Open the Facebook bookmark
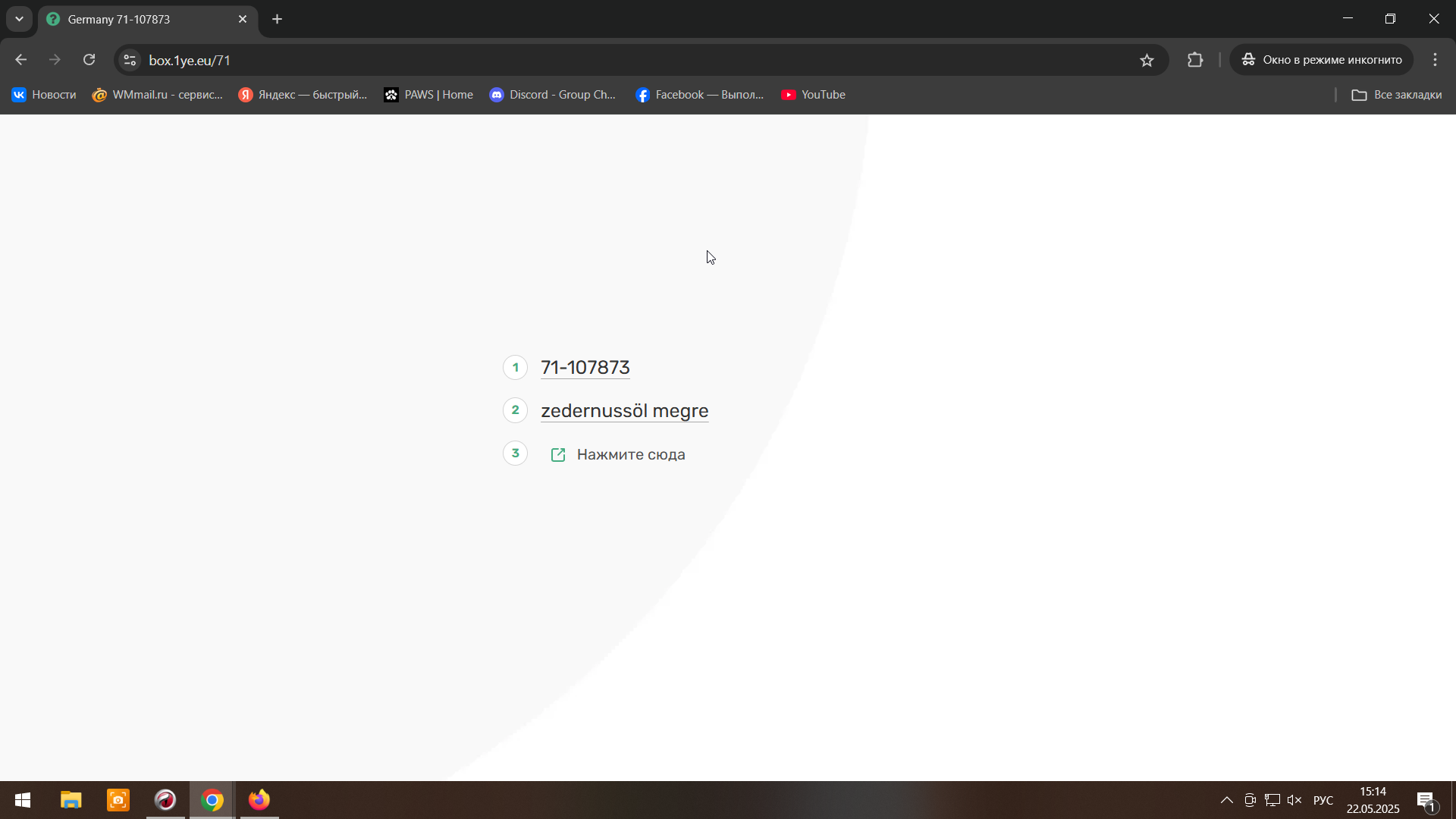This screenshot has width=1456, height=819. (x=699, y=95)
